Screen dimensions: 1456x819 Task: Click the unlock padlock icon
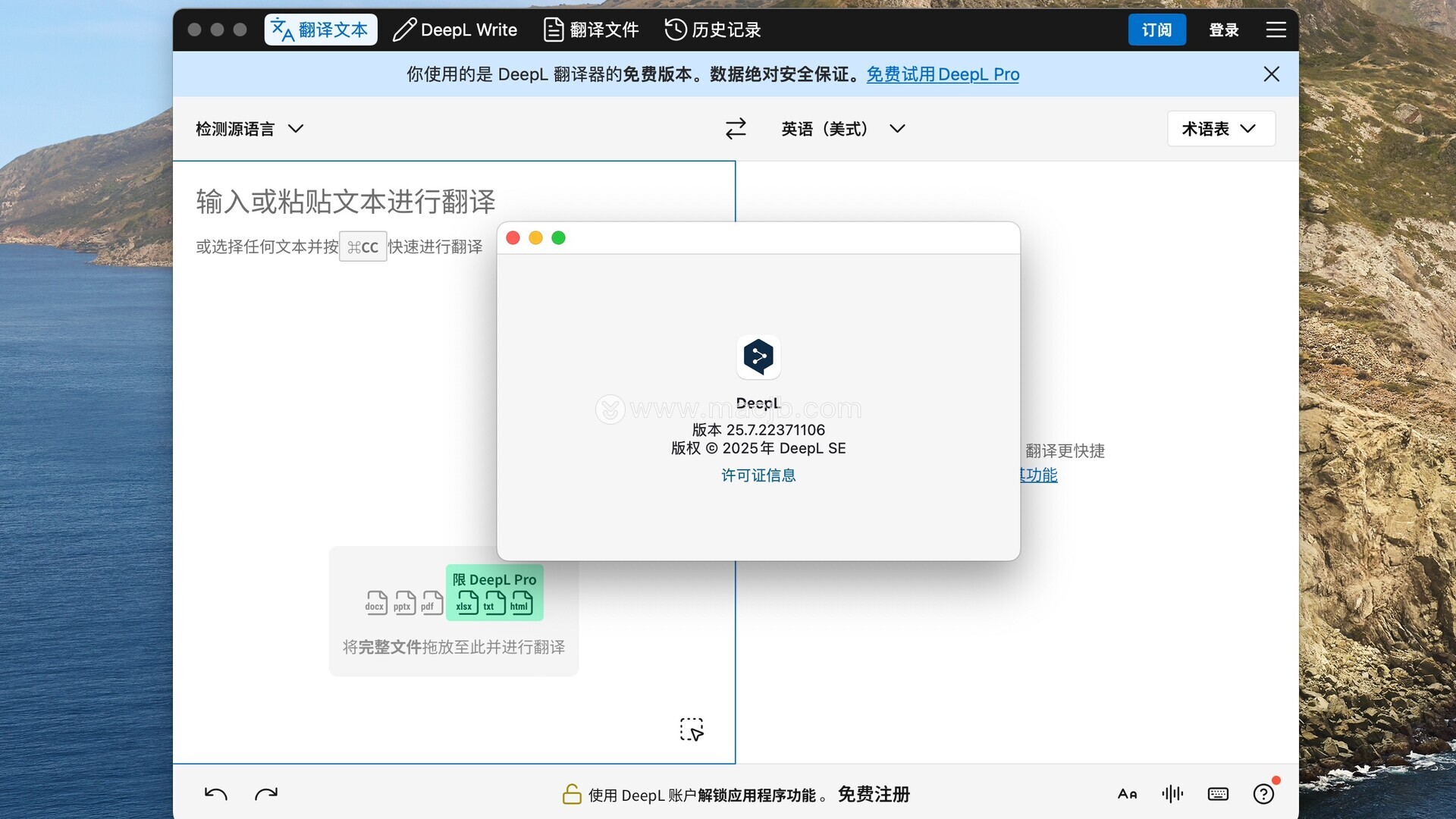[x=572, y=794]
